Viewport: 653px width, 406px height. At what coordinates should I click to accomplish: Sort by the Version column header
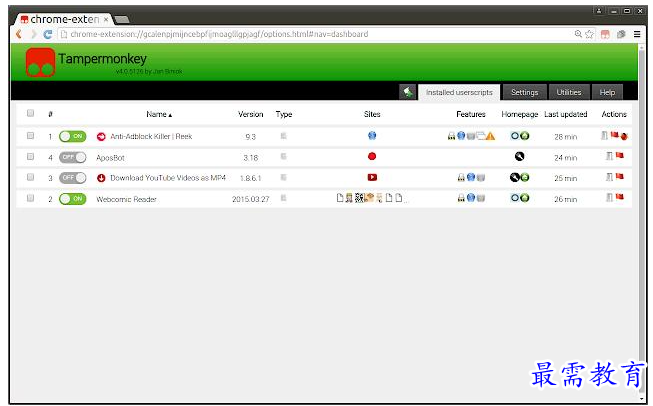(x=251, y=114)
